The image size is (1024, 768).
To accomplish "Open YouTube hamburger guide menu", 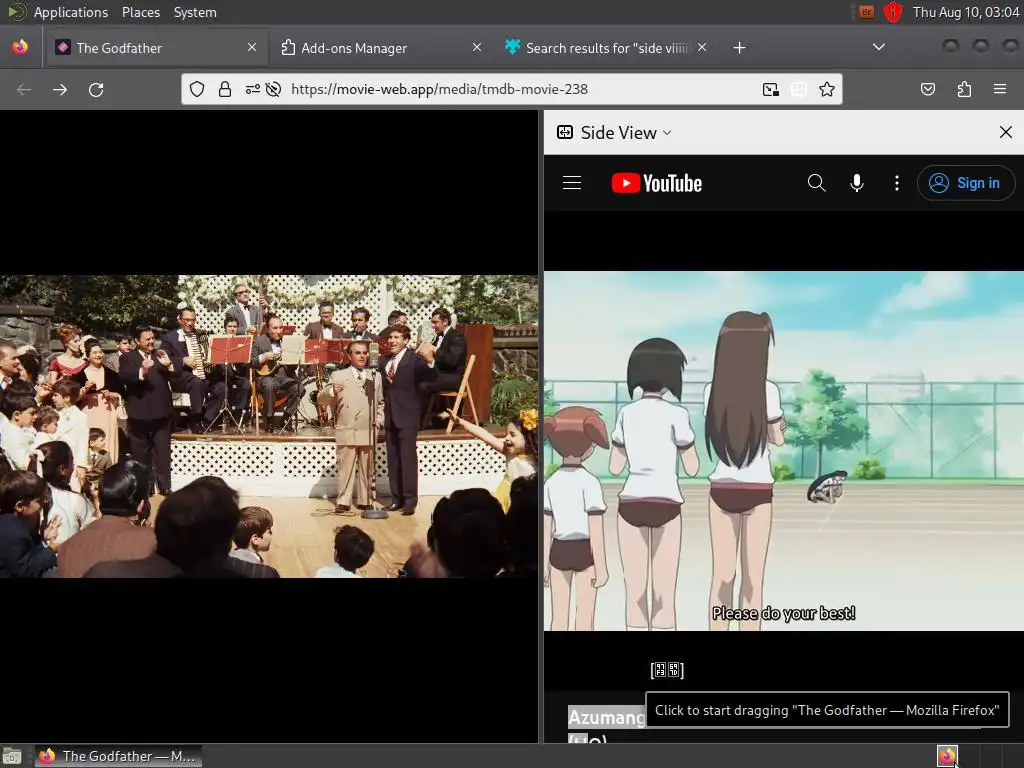I will pos(571,183).
